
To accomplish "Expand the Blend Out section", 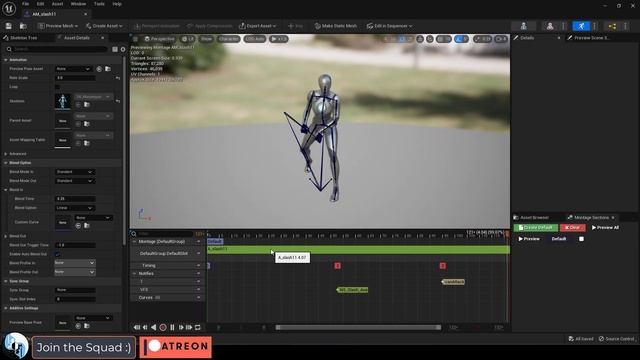I will tap(6, 236).
